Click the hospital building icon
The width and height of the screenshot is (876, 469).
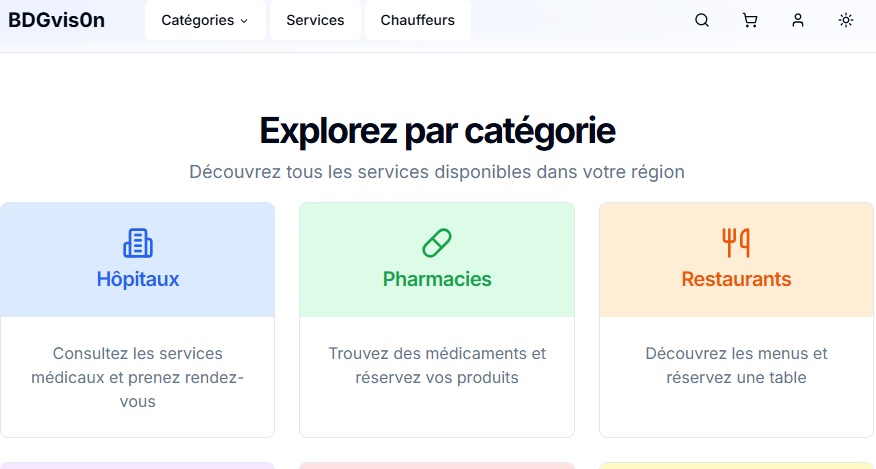tap(138, 243)
